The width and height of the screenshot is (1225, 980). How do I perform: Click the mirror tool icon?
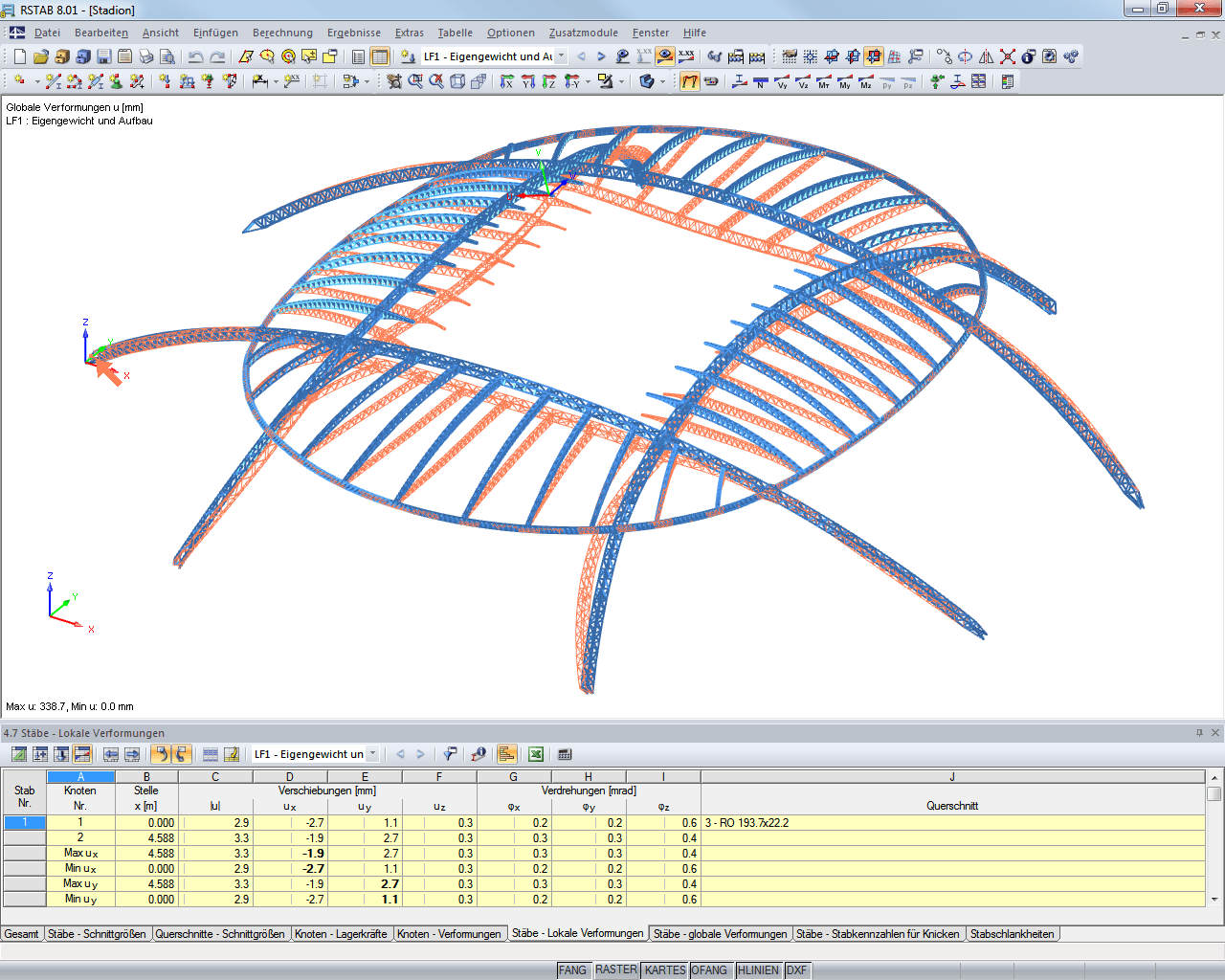pos(987,56)
